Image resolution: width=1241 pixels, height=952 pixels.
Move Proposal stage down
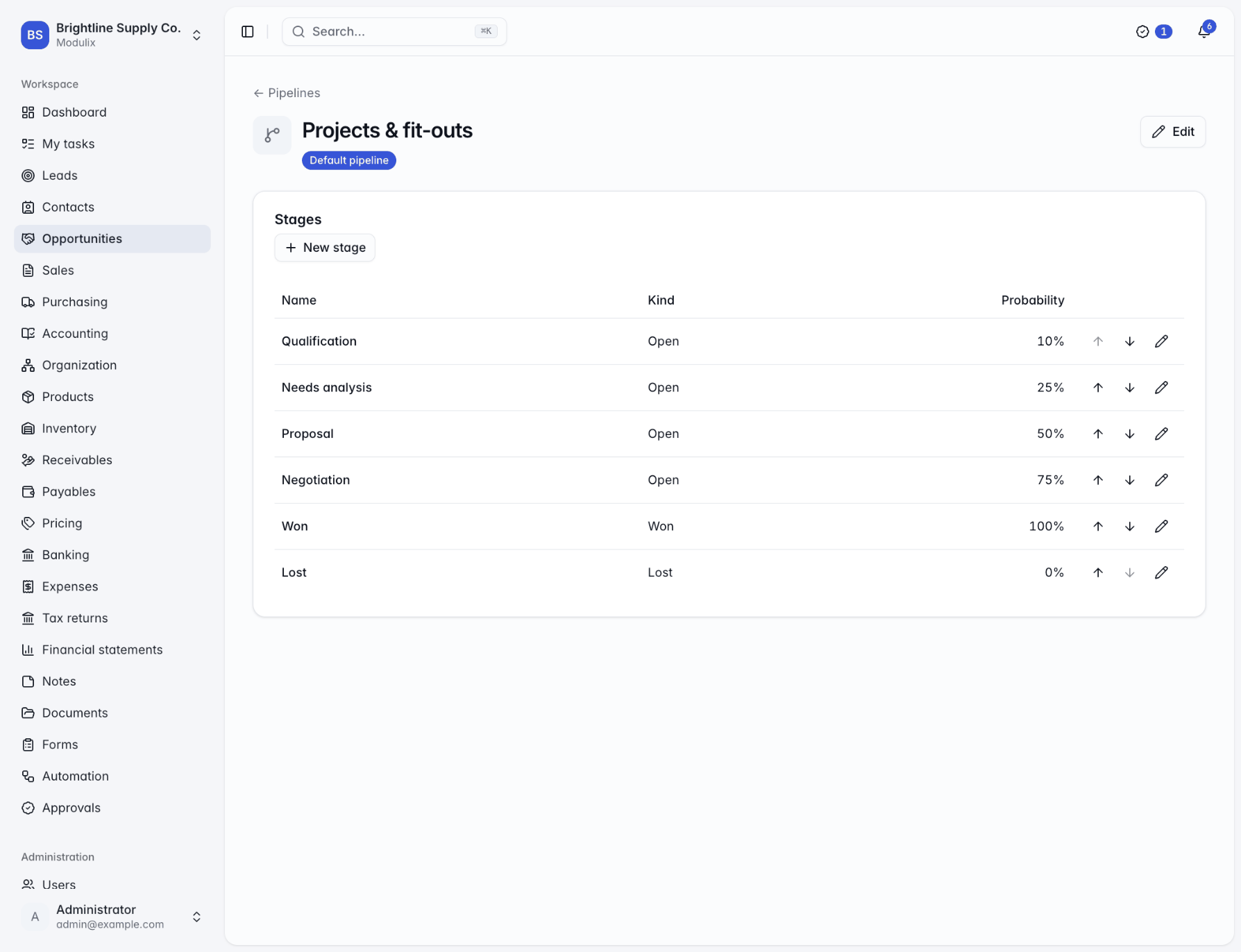1130,434
